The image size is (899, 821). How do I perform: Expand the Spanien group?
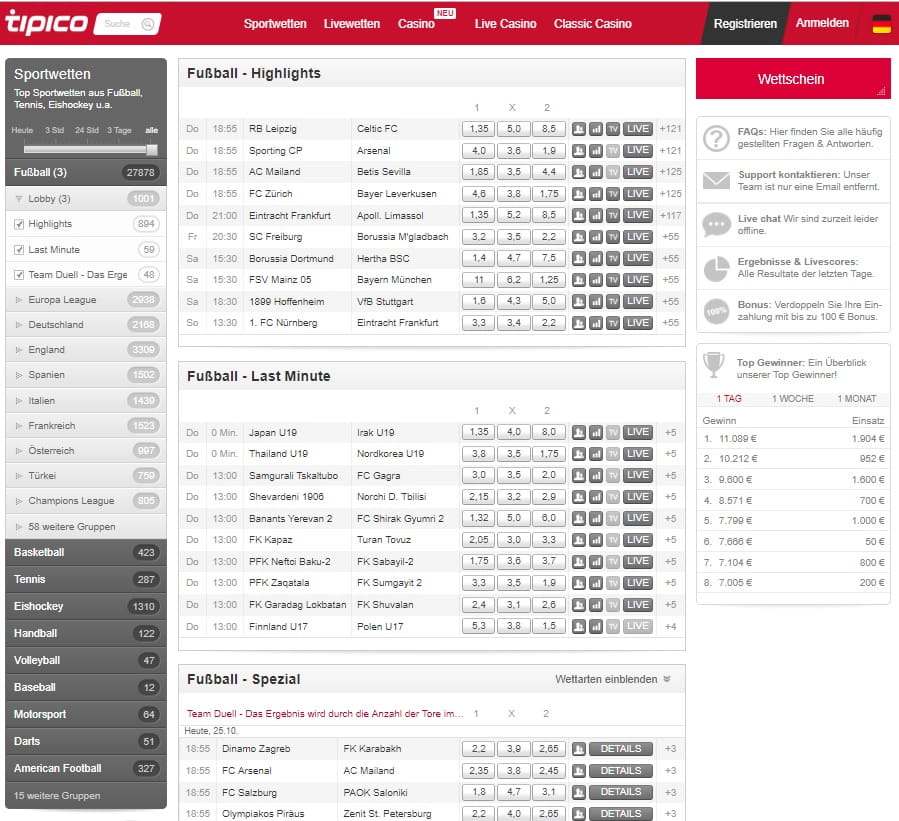[19, 375]
